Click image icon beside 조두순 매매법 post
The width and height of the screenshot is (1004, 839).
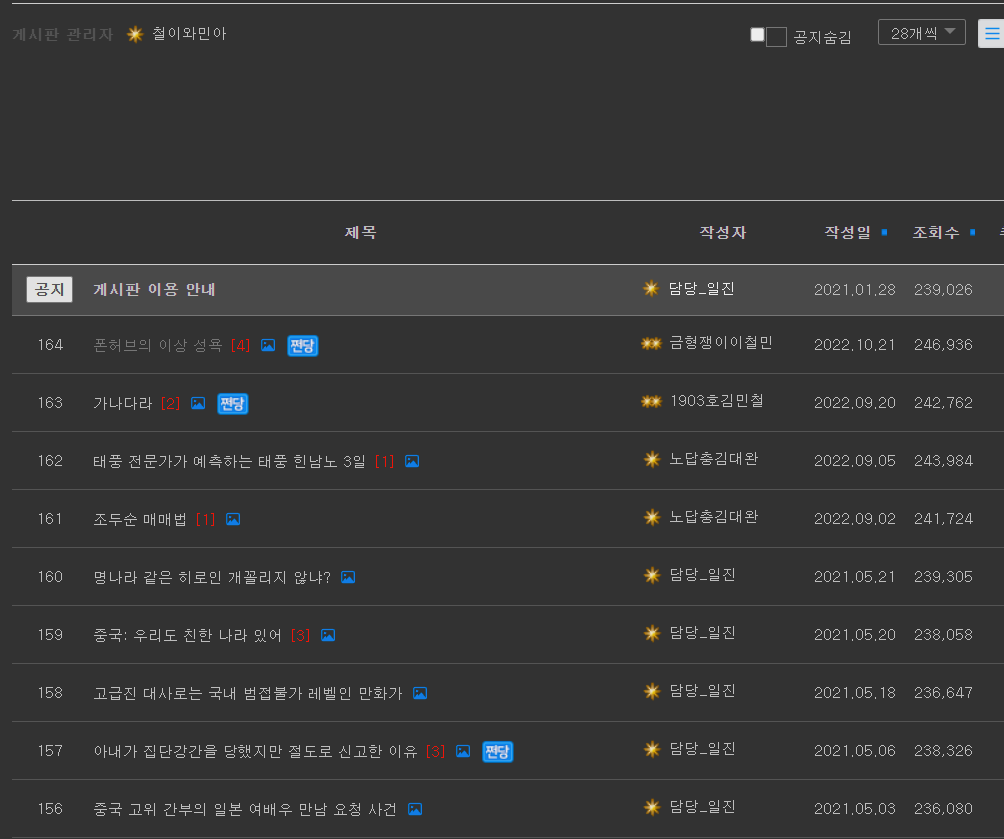(233, 519)
